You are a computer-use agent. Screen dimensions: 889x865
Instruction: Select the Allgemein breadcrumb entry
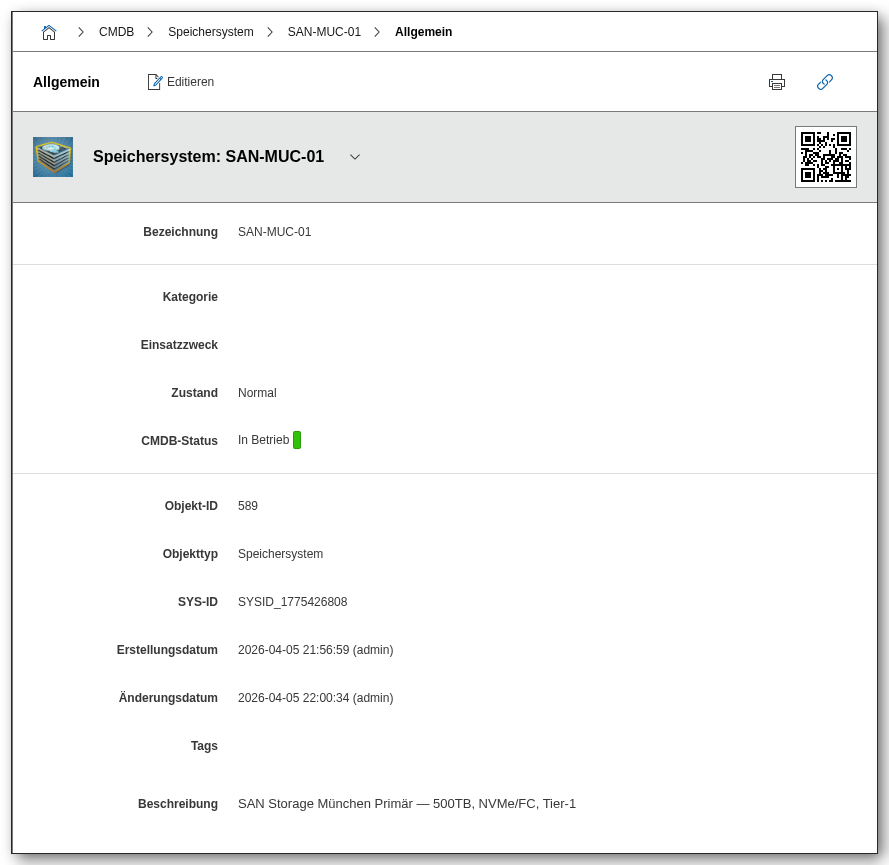click(423, 32)
